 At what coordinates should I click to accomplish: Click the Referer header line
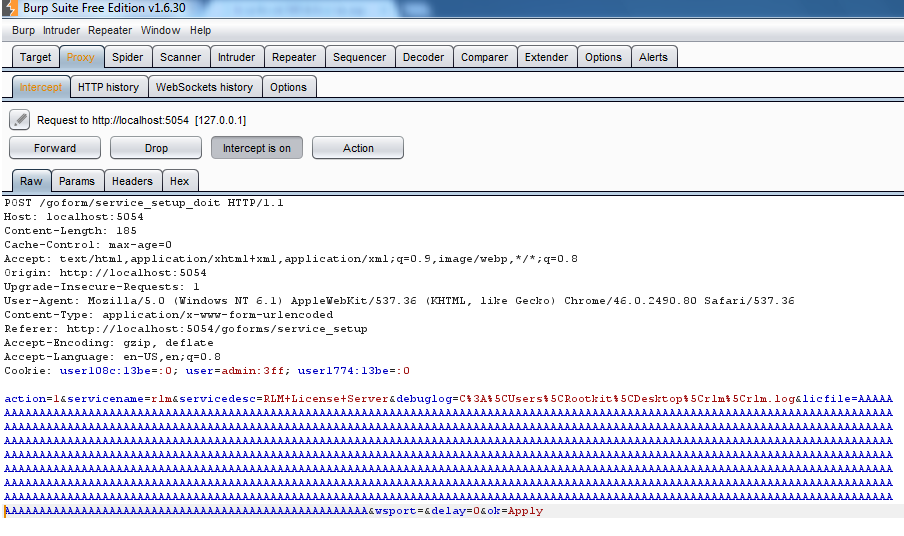coord(186,329)
